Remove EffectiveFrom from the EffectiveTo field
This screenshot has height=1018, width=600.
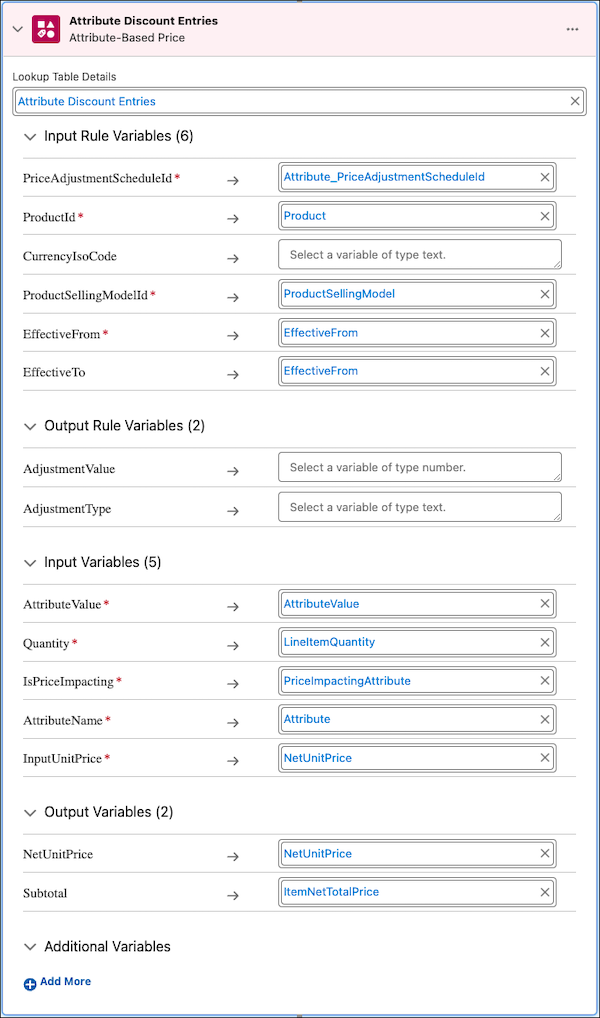click(x=545, y=370)
